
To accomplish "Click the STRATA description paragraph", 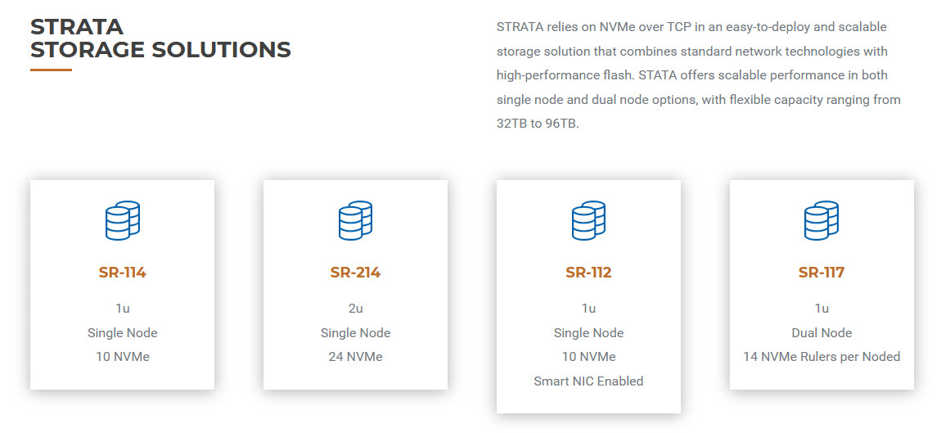I will [x=698, y=75].
